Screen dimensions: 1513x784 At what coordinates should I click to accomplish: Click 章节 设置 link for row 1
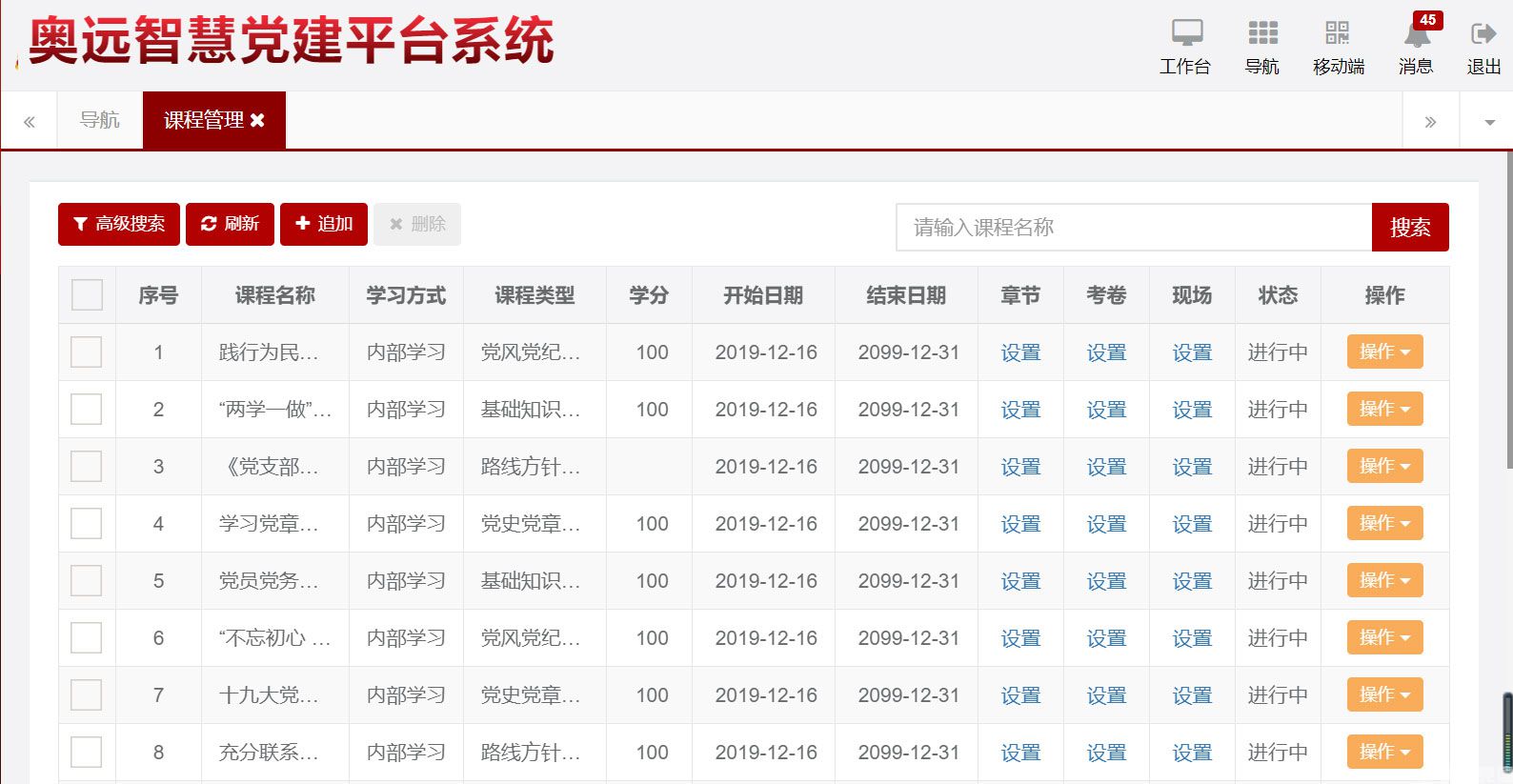pyautogui.click(x=1020, y=352)
